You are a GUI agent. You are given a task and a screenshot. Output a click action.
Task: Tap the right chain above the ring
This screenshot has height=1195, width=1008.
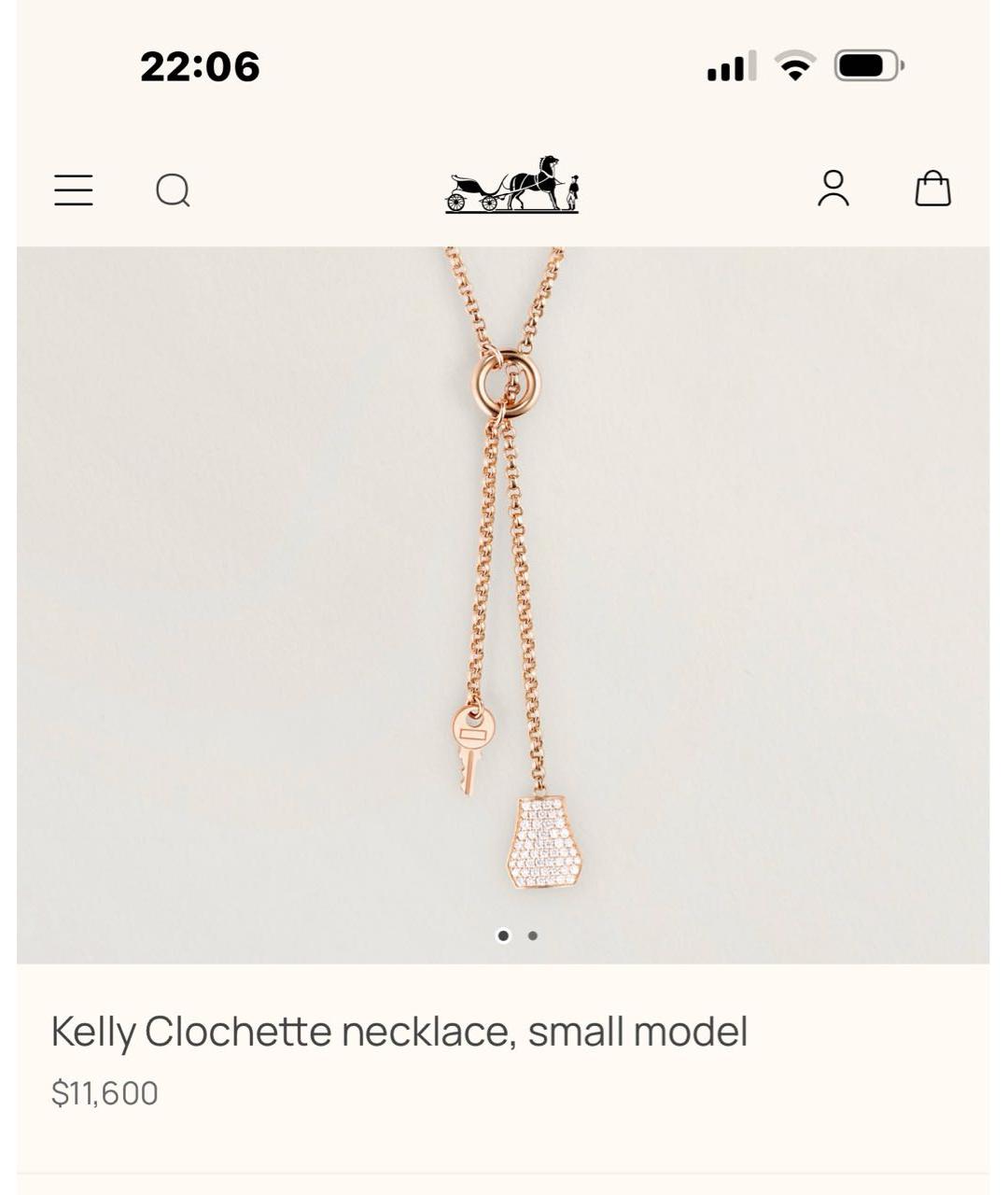point(541,301)
